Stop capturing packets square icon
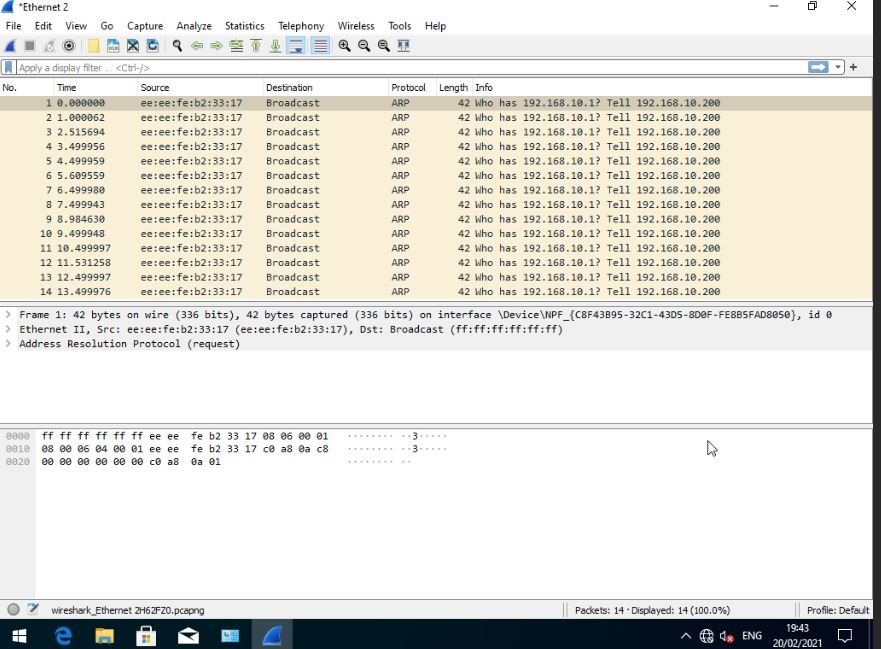 pyautogui.click(x=30, y=46)
